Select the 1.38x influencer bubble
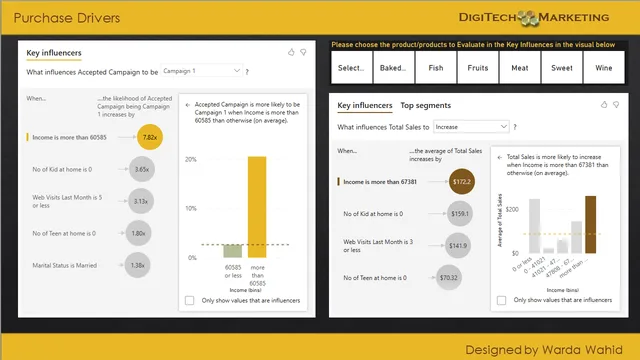The image size is (640, 360). tap(137, 265)
